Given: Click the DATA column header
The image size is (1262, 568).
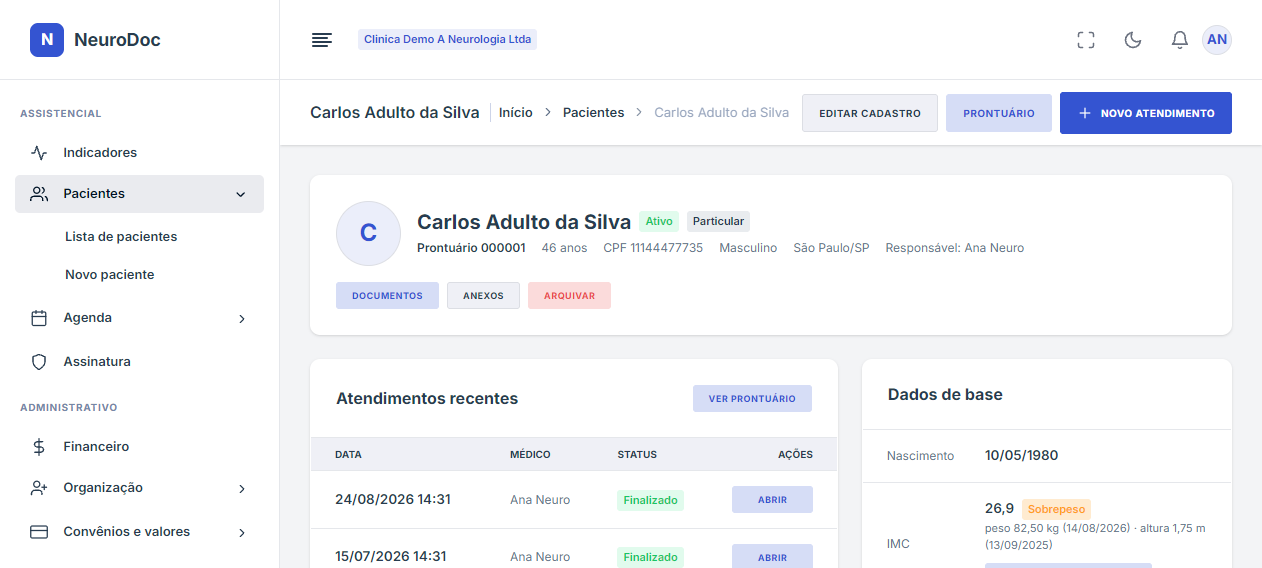Looking at the screenshot, I should 348,454.
